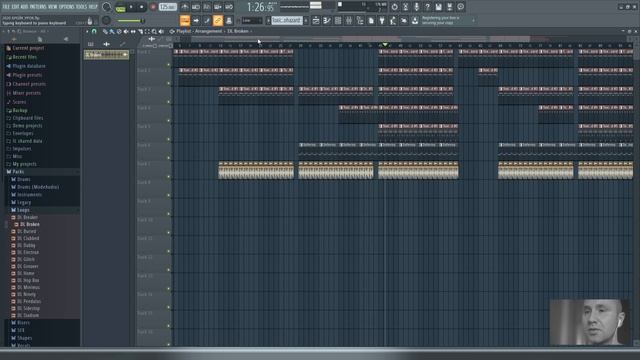The width and height of the screenshot is (640, 360).
Task: Click the green main pitch slider
Action: pos(130,20)
